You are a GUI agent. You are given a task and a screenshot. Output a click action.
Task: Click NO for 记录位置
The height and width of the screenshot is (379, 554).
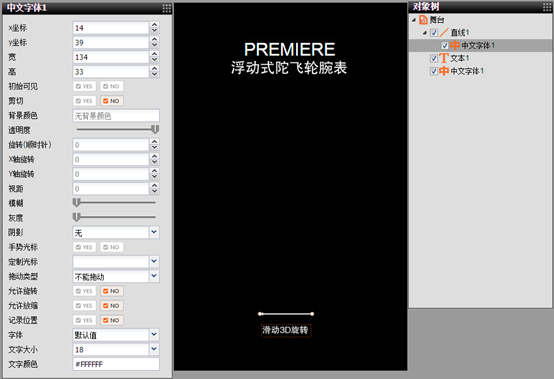pyautogui.click(x=112, y=320)
